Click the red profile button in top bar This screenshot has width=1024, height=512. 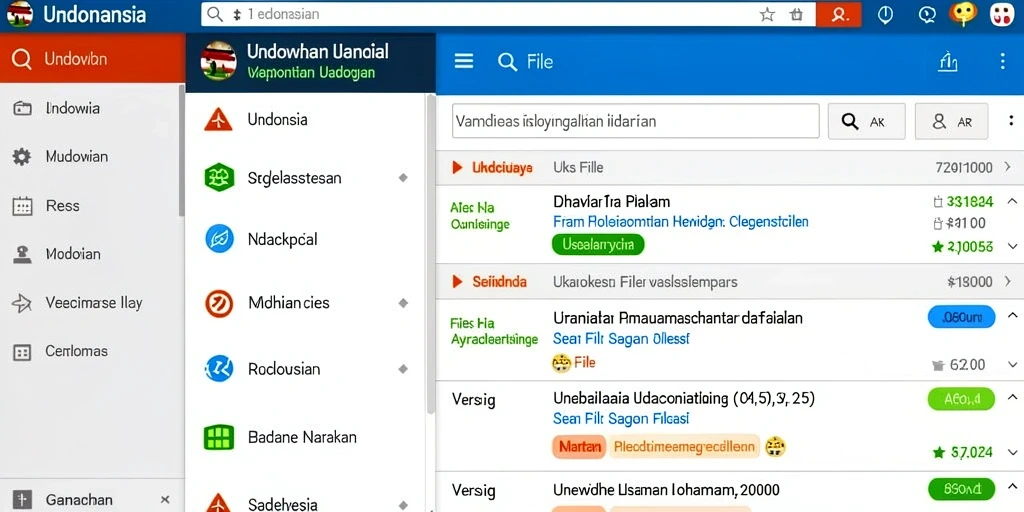click(839, 14)
